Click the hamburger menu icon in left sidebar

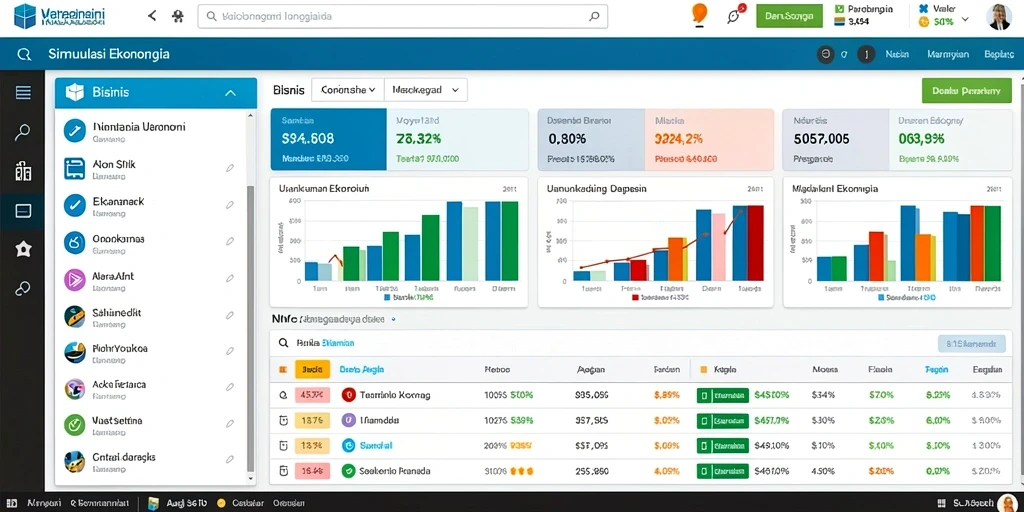pyautogui.click(x=23, y=93)
